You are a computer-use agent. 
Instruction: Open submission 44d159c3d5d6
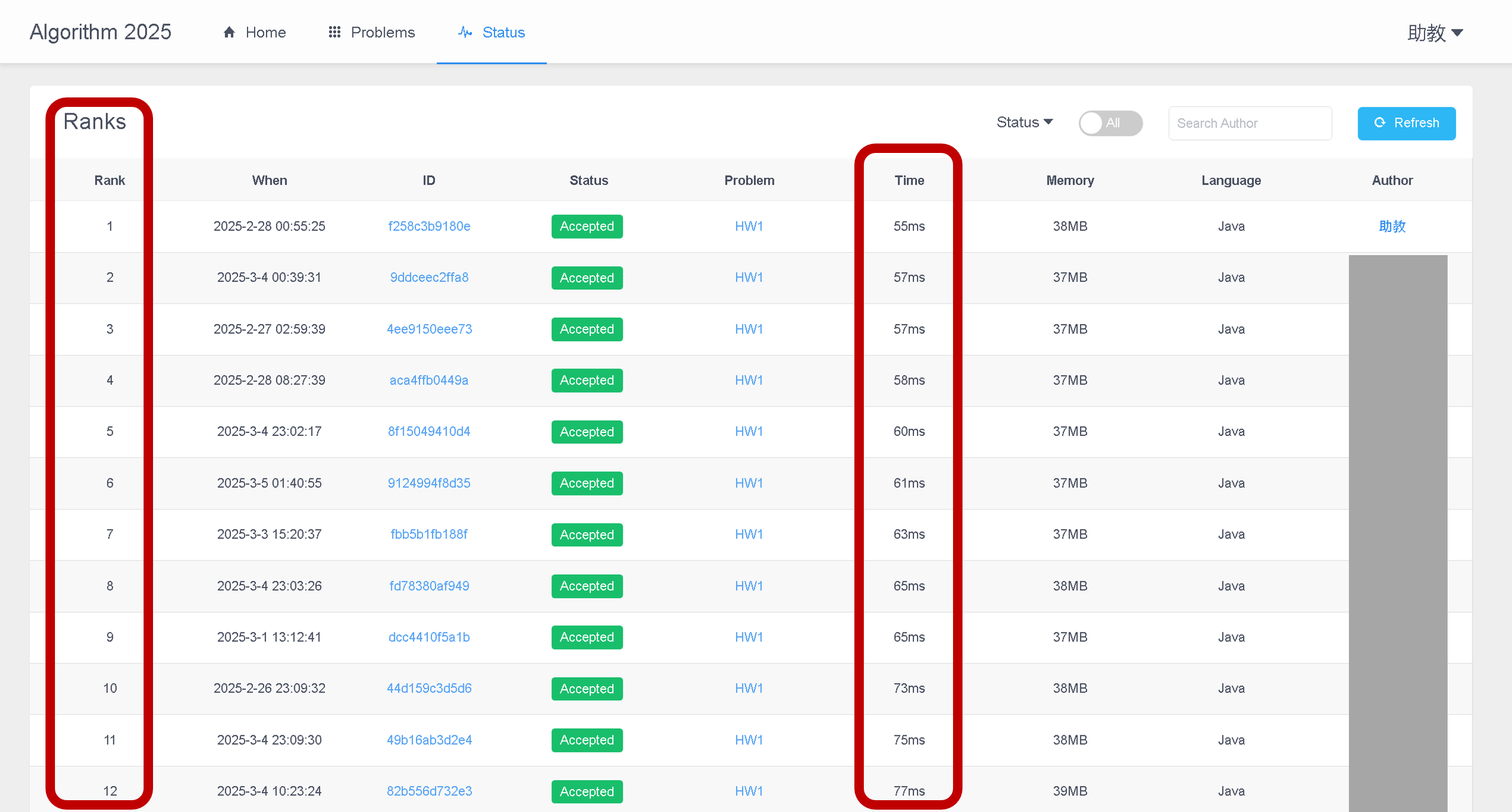point(429,688)
